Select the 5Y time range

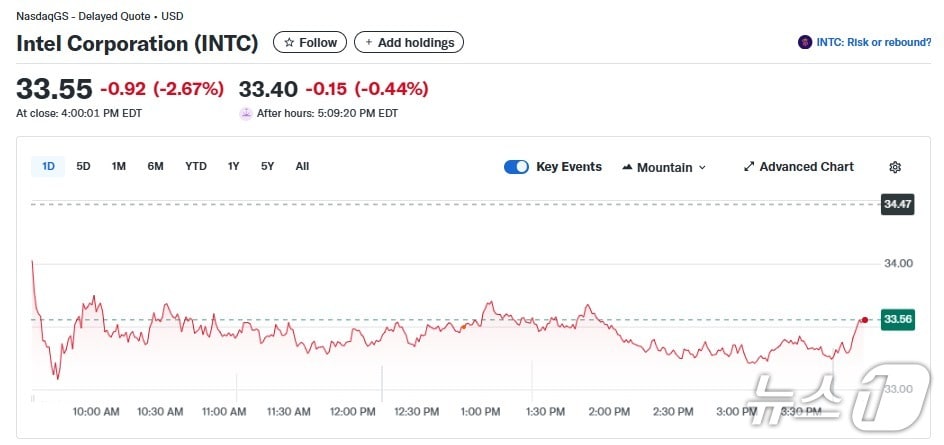pos(267,166)
